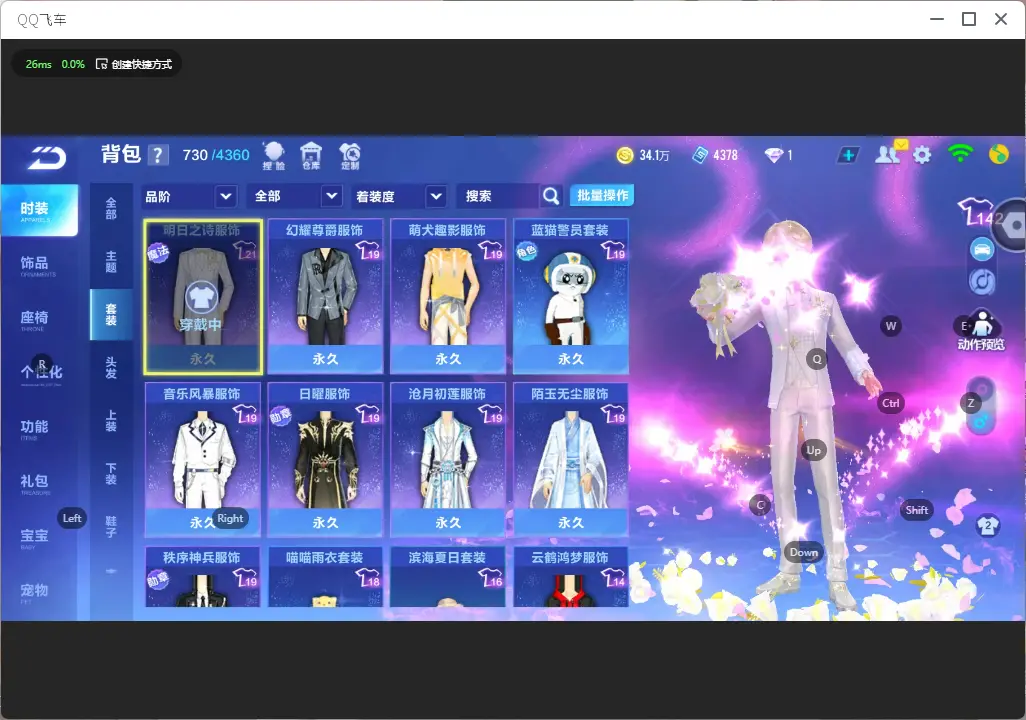
Task: Click the 730/4360 capacity counter
Action: pos(216,155)
